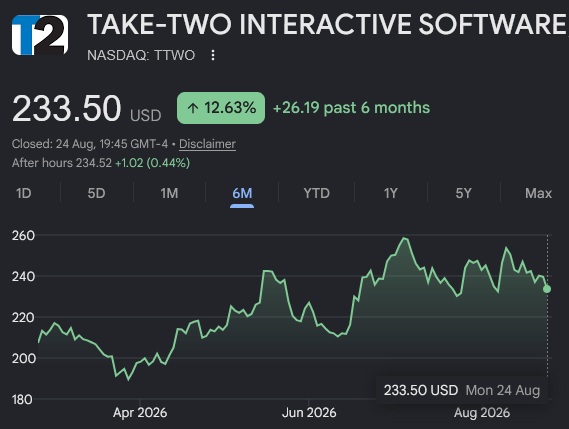Viewport: 569px width, 429px height.
Task: Click the Aug 2026 axis label
Action: pyautogui.click(x=482, y=413)
